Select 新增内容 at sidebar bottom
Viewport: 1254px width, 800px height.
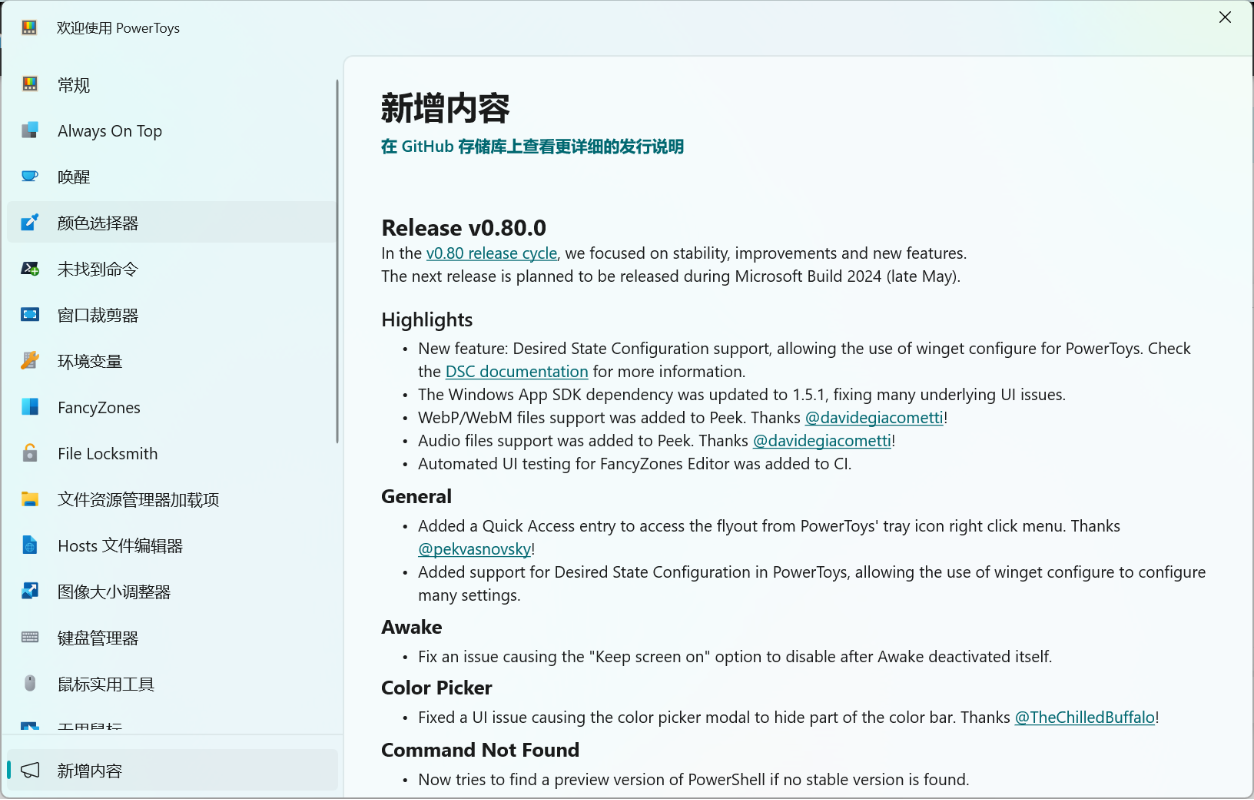171,770
